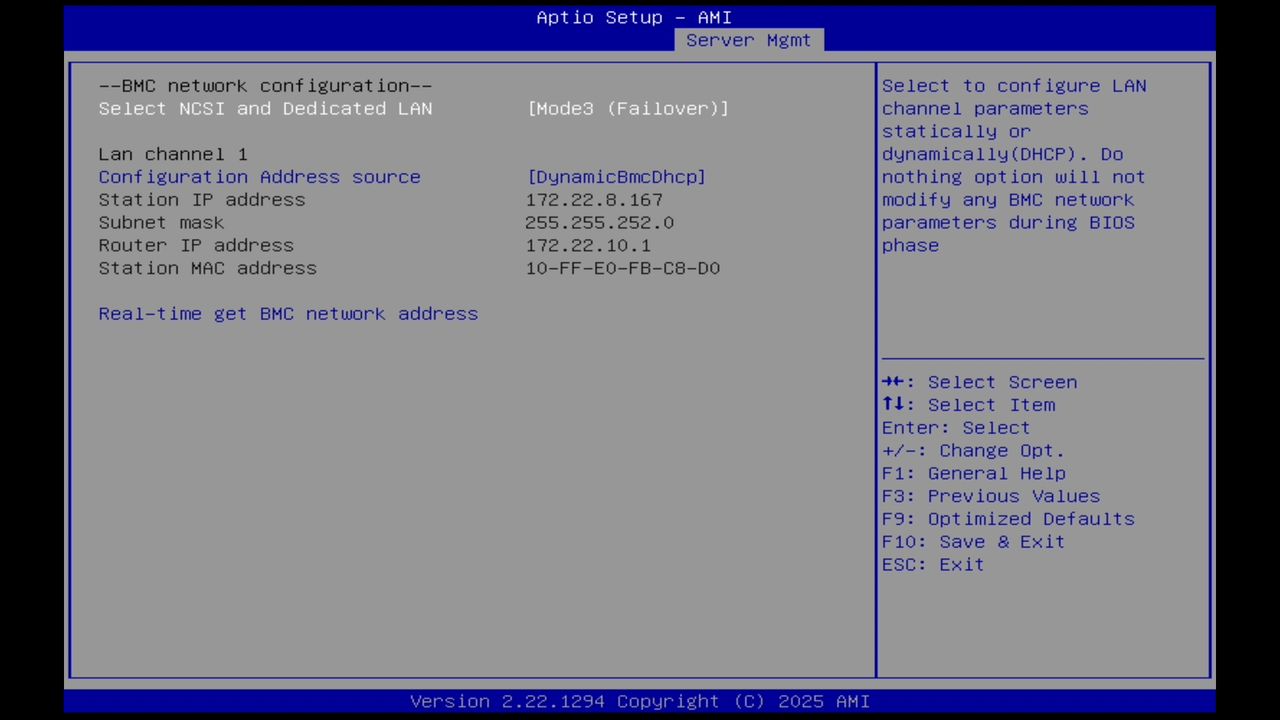Click the Router IP address 172.22.10.1
1280x720 pixels.
pyautogui.click(x=588, y=245)
